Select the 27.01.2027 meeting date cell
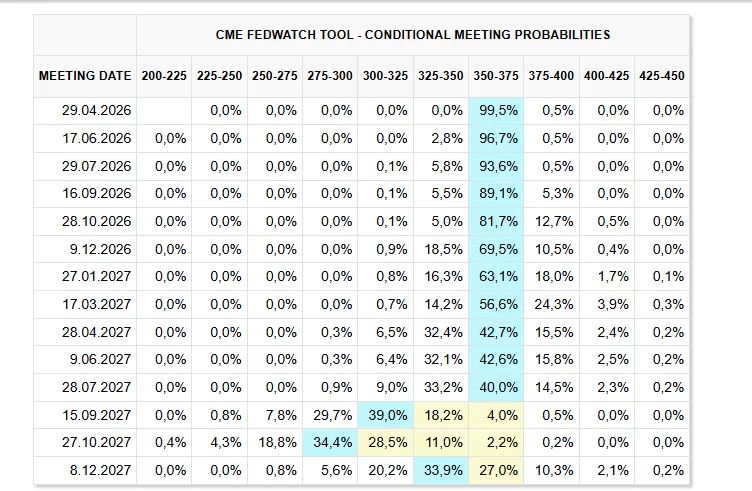752x491 pixels. click(x=95, y=277)
